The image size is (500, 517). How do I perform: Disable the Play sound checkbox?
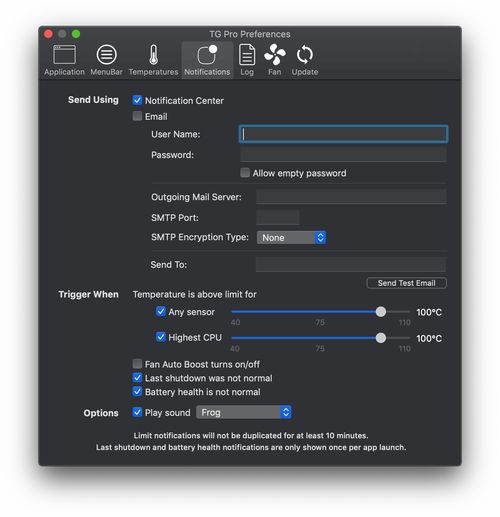point(137,412)
